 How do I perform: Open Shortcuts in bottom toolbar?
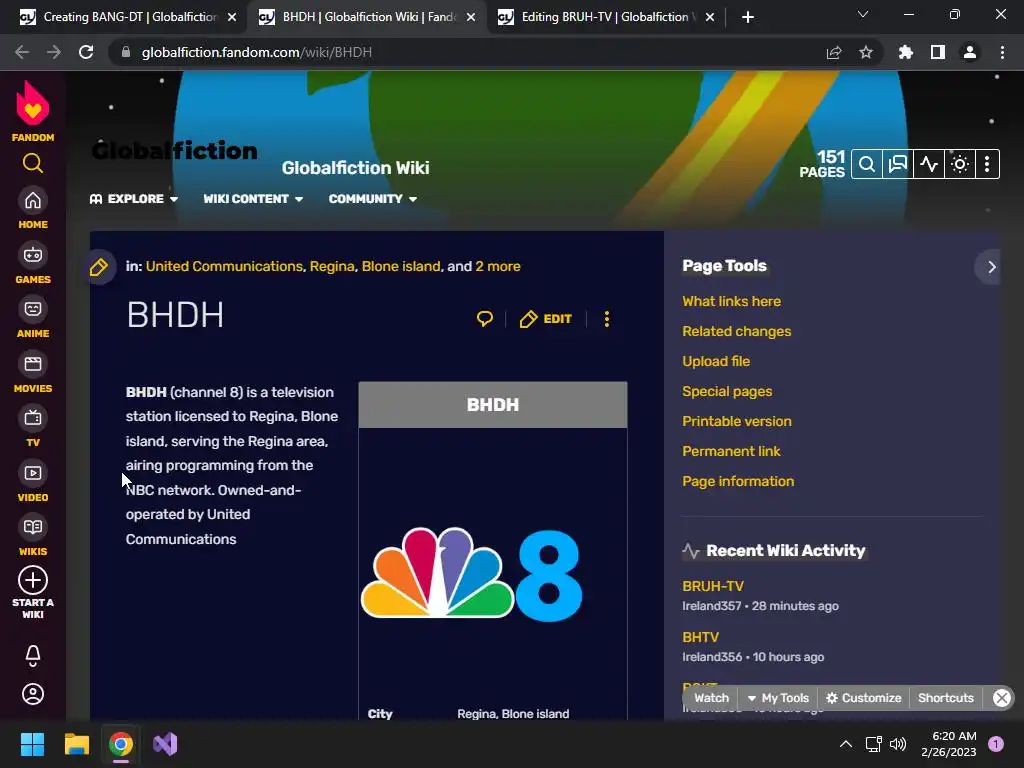pyautogui.click(x=946, y=697)
